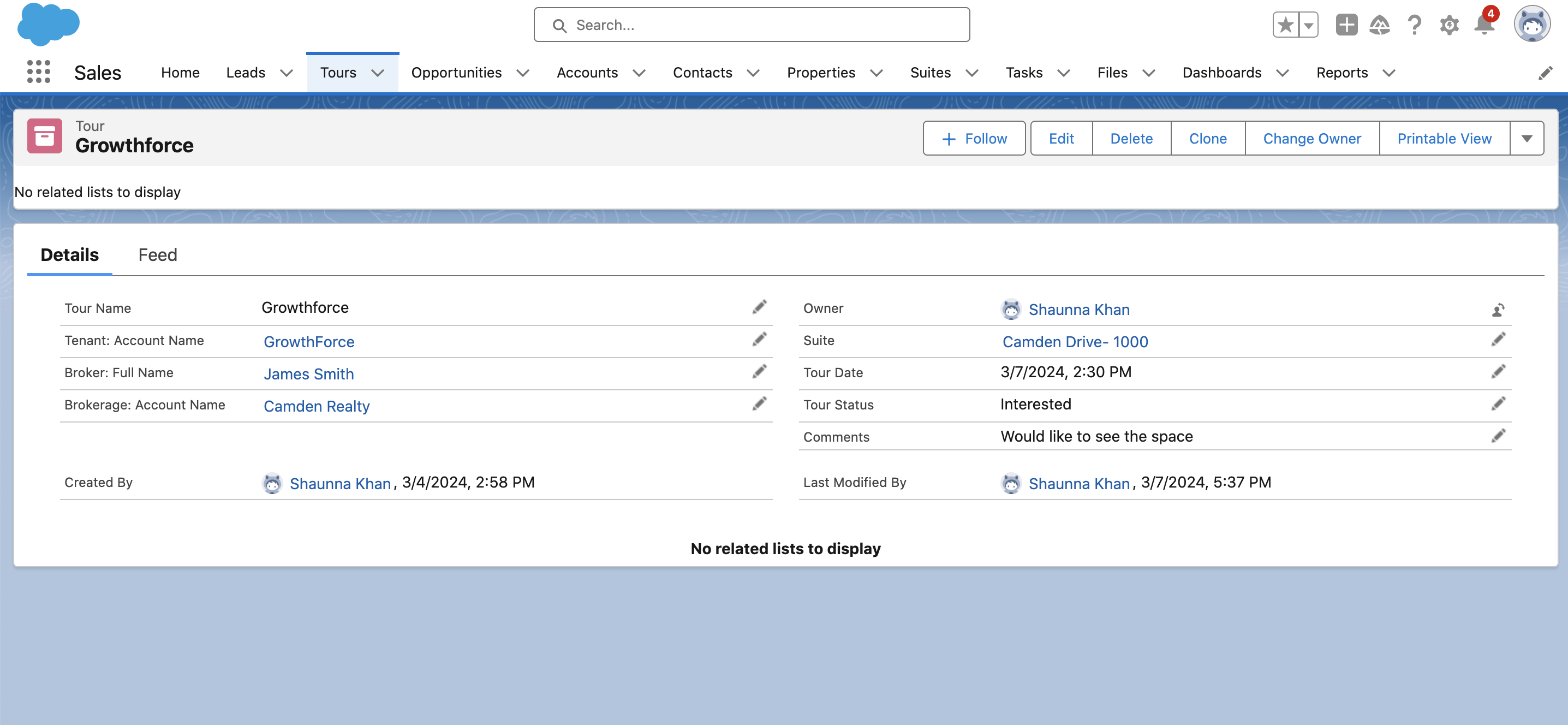Open the Reports tab

pos(1342,73)
